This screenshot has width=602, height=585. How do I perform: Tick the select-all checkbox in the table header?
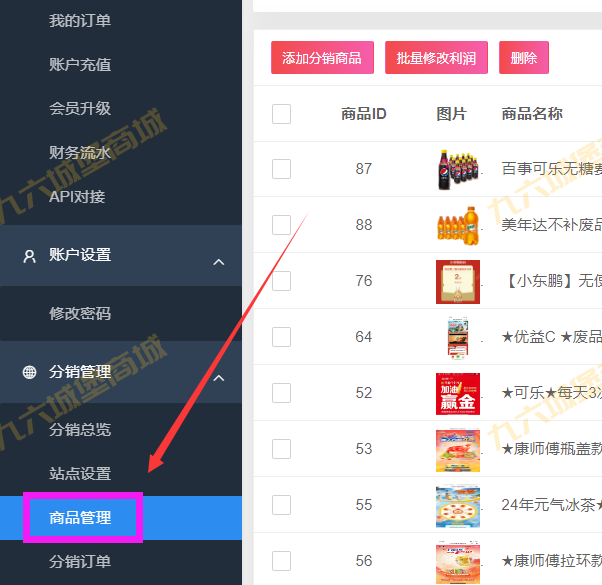(x=281, y=114)
